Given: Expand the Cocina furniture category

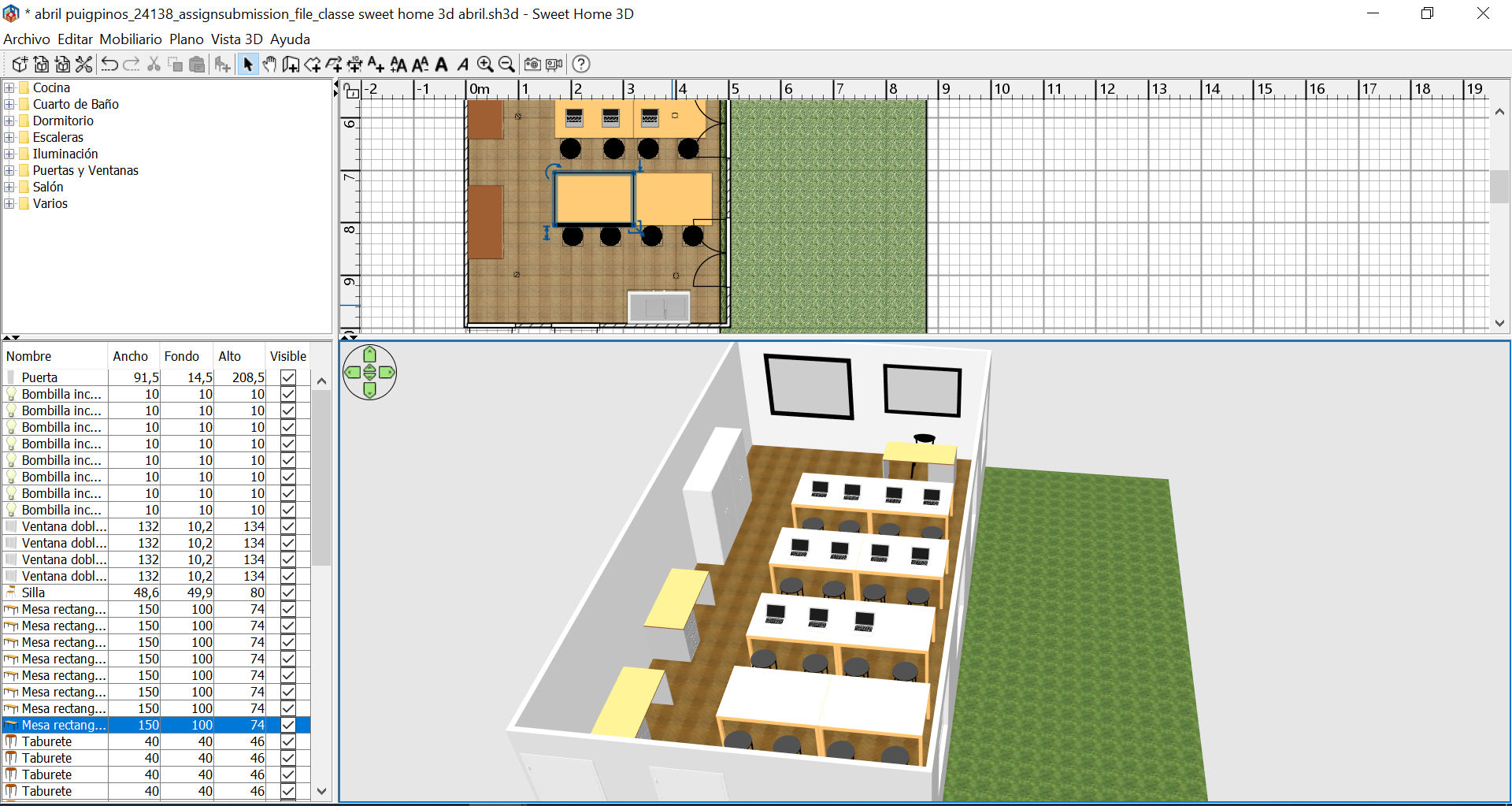Looking at the screenshot, I should (9, 87).
